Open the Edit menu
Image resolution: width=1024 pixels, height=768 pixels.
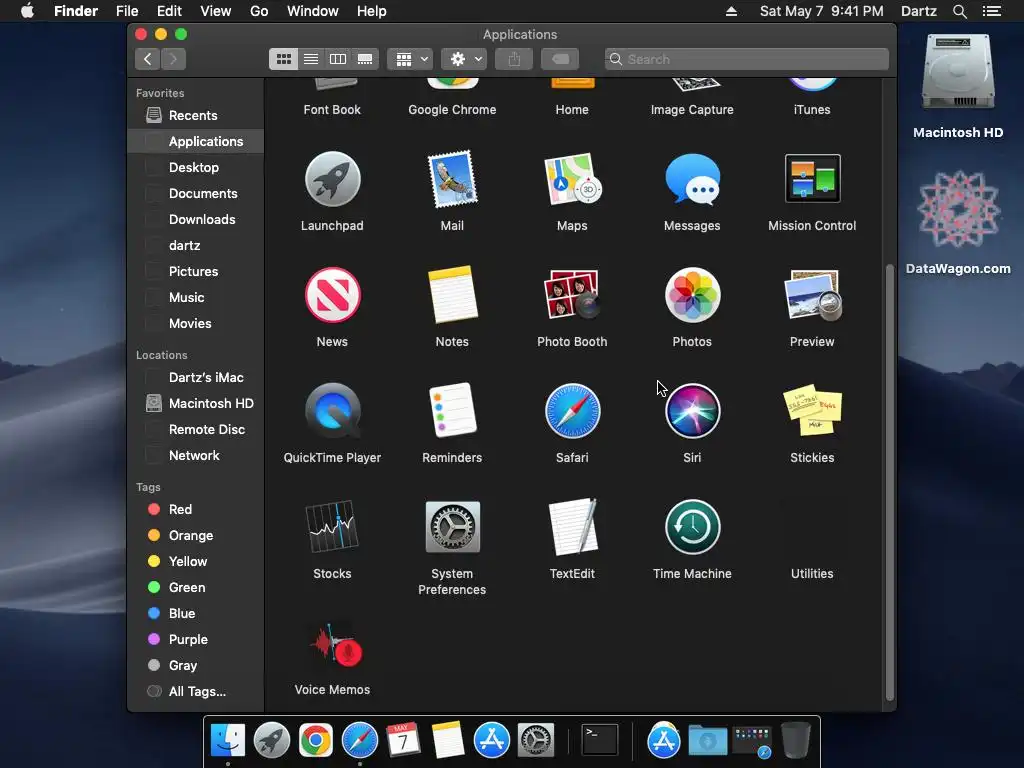coord(169,11)
